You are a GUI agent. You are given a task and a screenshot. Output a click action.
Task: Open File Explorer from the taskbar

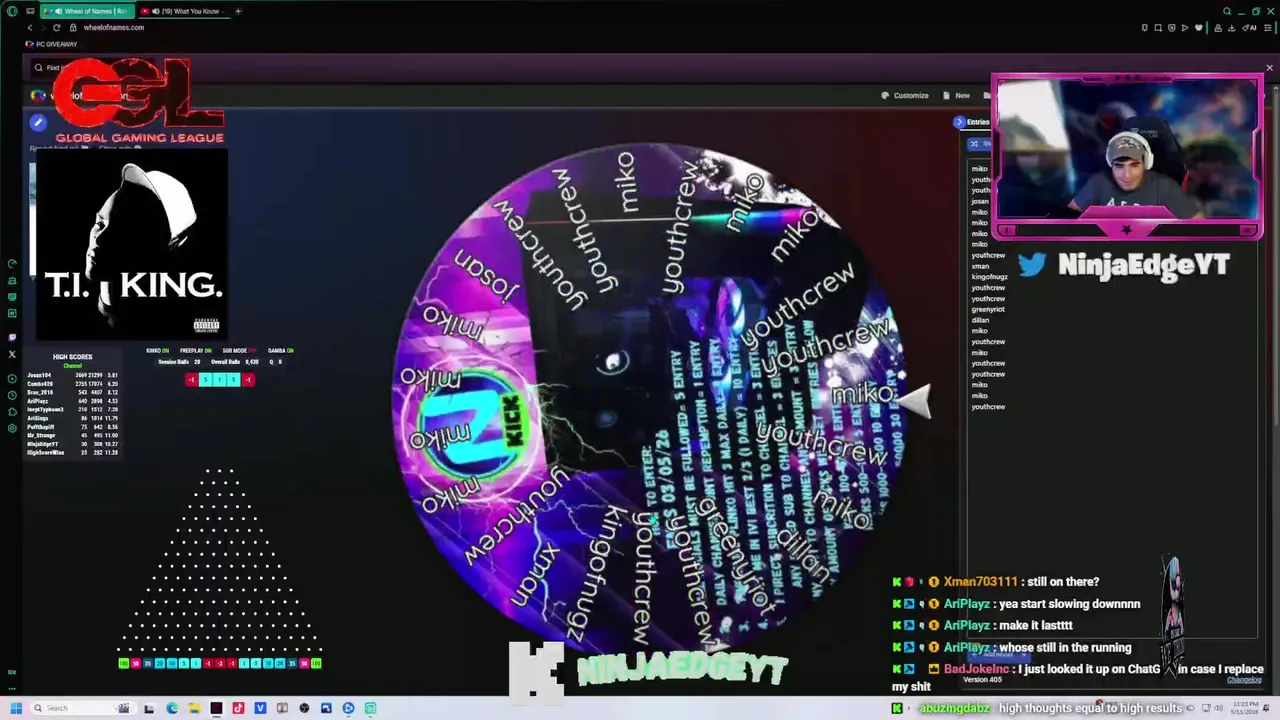(x=194, y=708)
